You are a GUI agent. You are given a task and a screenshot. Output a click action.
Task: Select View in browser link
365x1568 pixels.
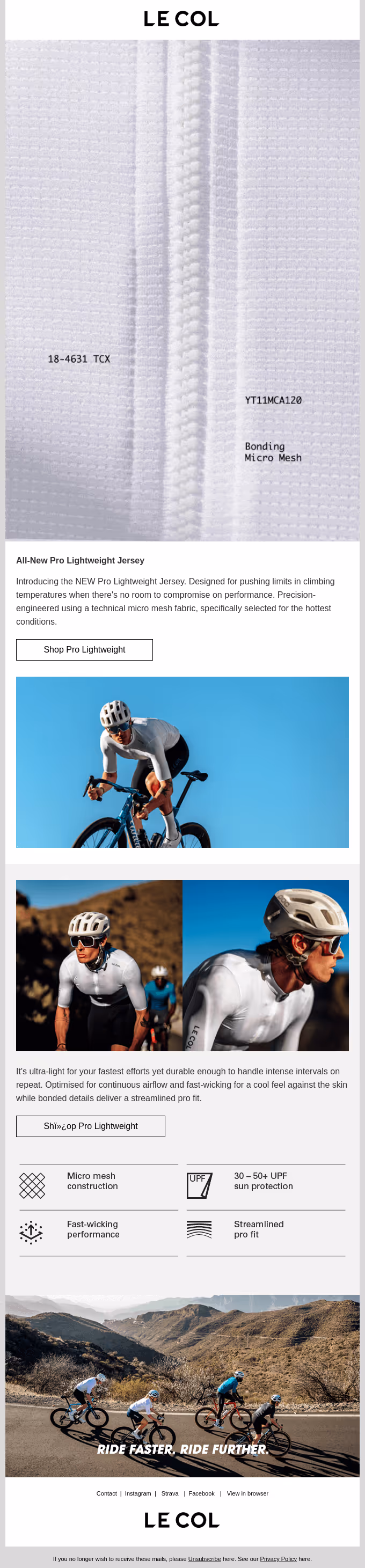click(247, 1493)
